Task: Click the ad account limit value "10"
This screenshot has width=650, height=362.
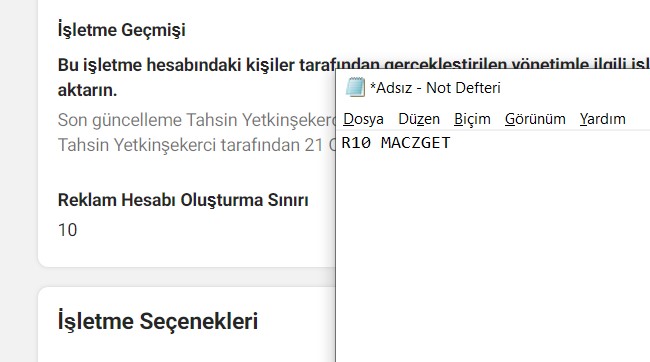Action: click(x=68, y=230)
